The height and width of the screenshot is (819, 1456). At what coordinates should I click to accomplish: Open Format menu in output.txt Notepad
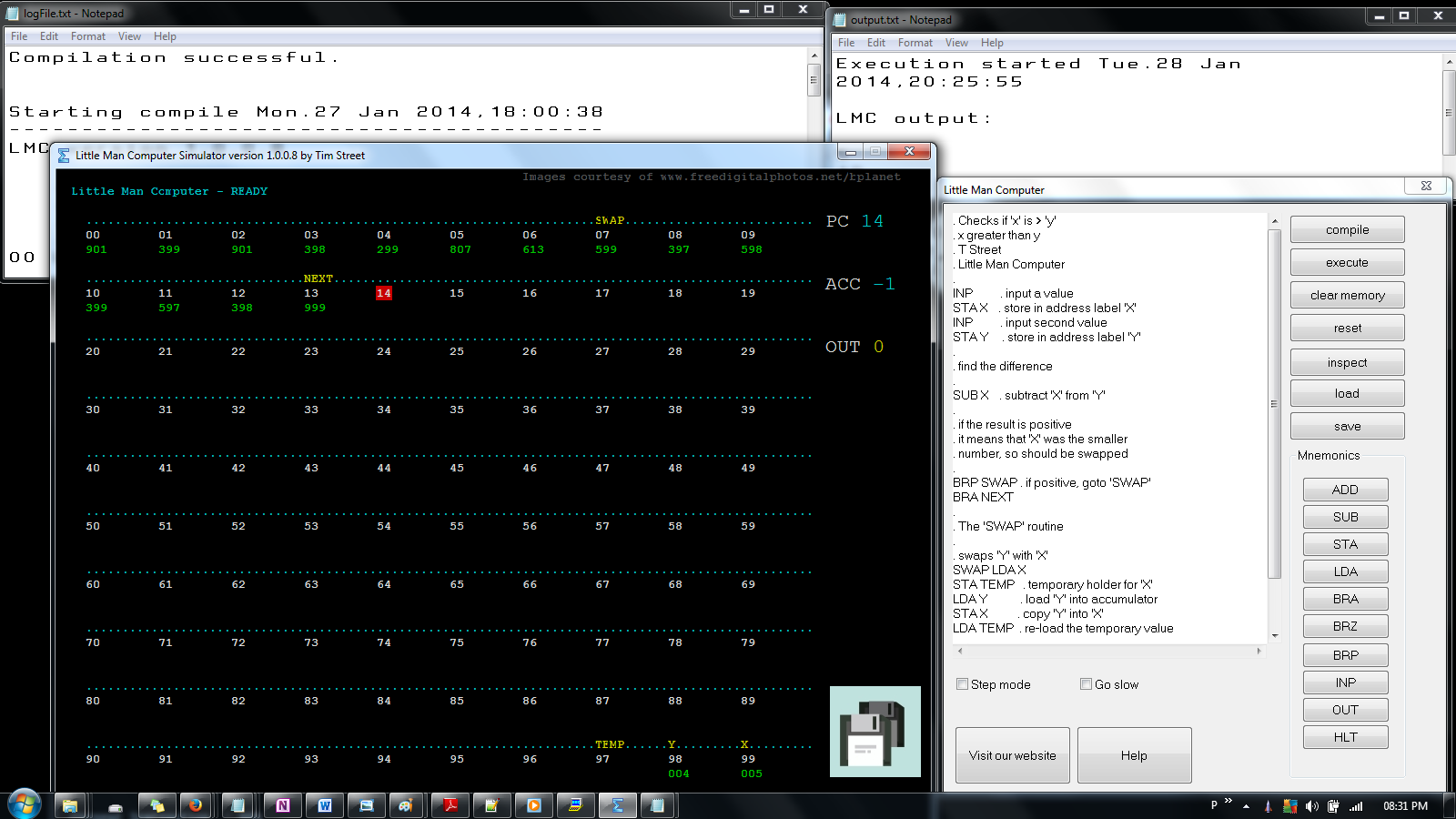pyautogui.click(x=915, y=43)
